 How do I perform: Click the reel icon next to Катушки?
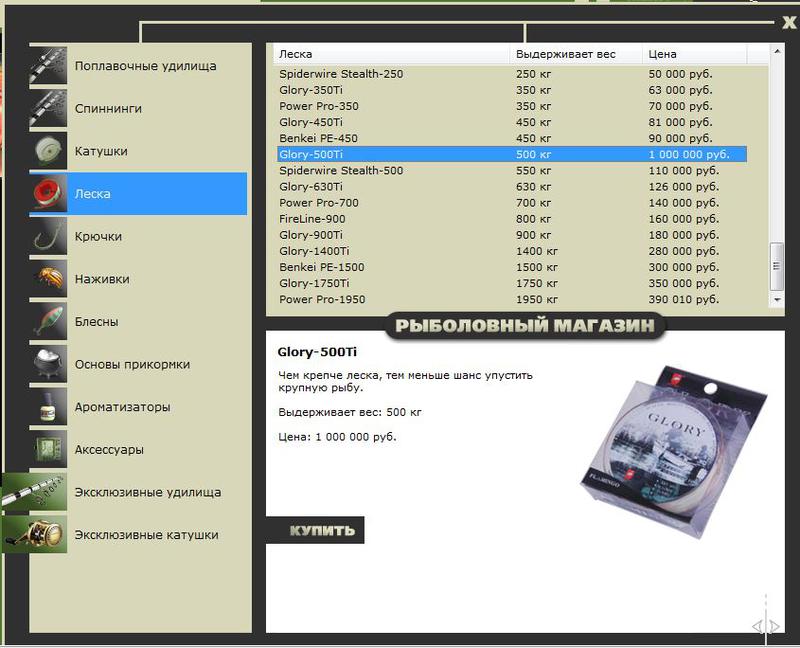pyautogui.click(x=48, y=151)
